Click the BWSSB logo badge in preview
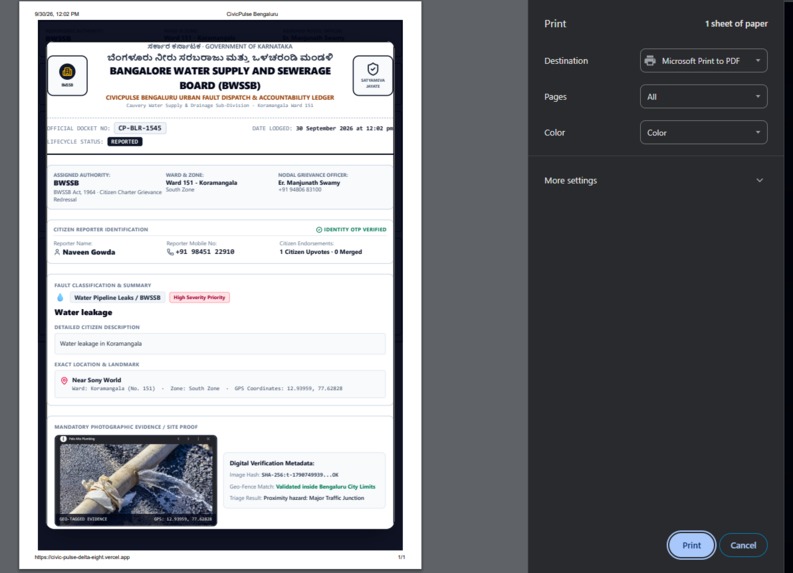Image resolution: width=793 pixels, height=573 pixels. coord(67,75)
